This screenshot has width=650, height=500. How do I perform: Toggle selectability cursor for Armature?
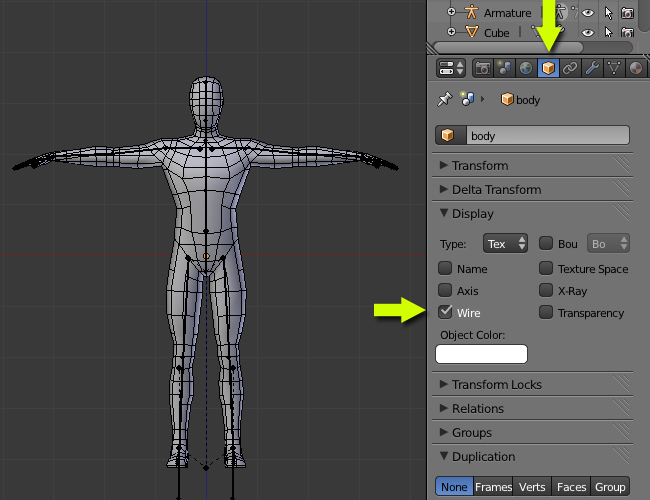pyautogui.click(x=608, y=13)
